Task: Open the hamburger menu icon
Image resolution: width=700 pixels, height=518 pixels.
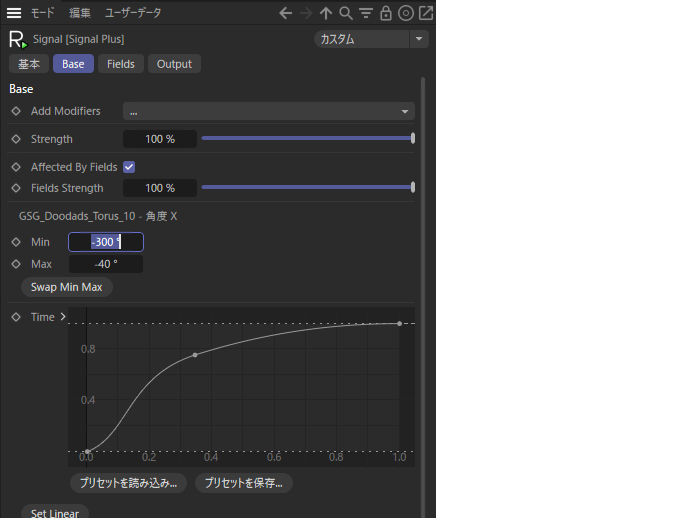Action: coord(14,13)
